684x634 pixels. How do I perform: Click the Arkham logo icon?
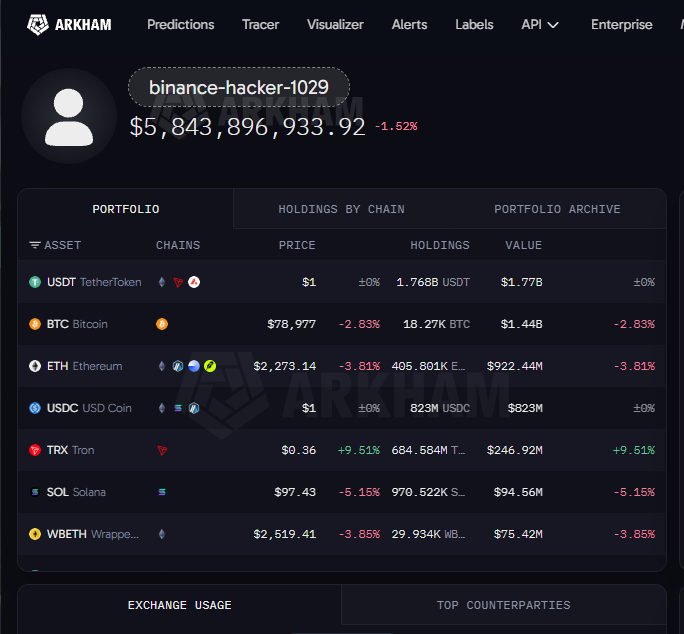coord(38,24)
